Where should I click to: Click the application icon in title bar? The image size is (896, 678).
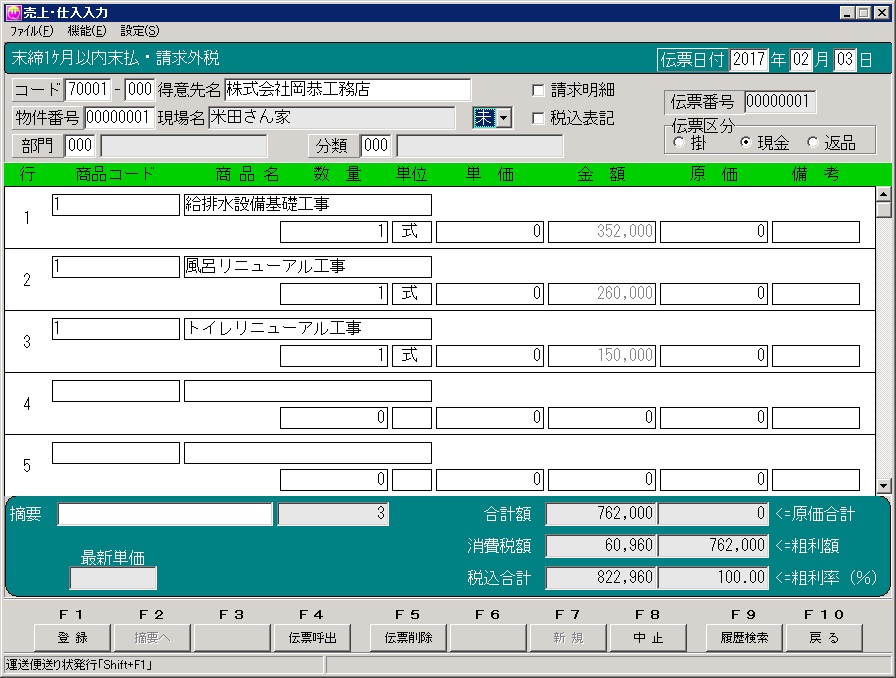click(13, 12)
